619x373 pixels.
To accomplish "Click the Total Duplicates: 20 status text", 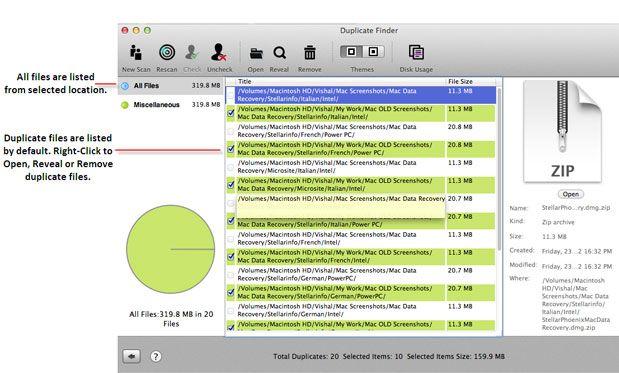I will 306,356.
